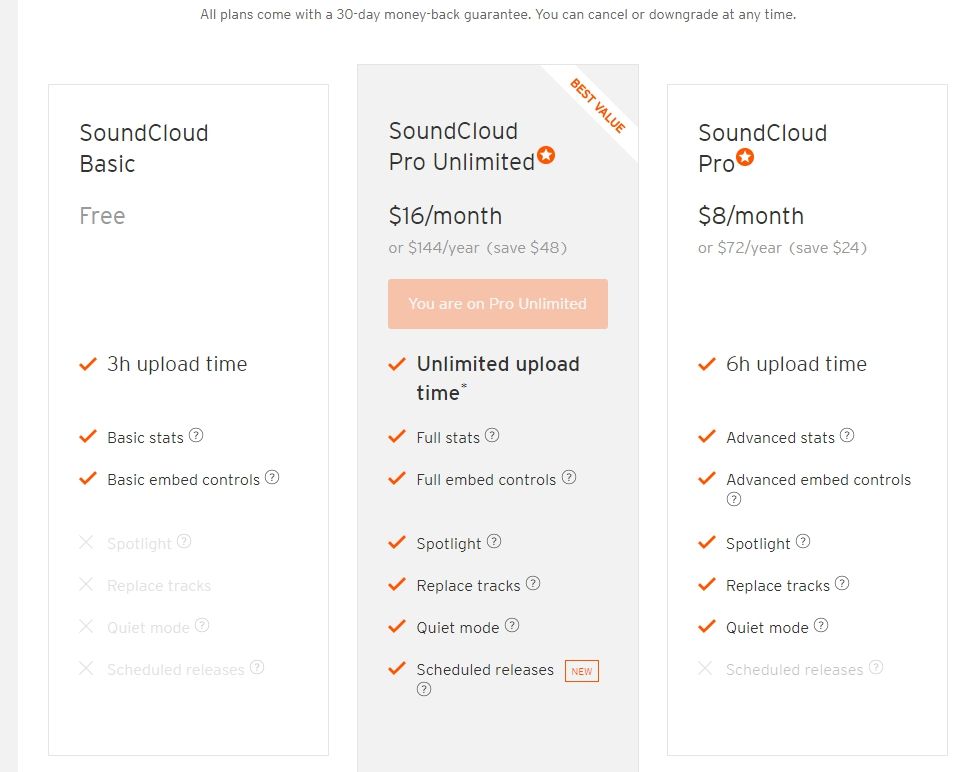Click the You are on Pro Unlimited button
Image resolution: width=976 pixels, height=772 pixels.
pos(497,304)
